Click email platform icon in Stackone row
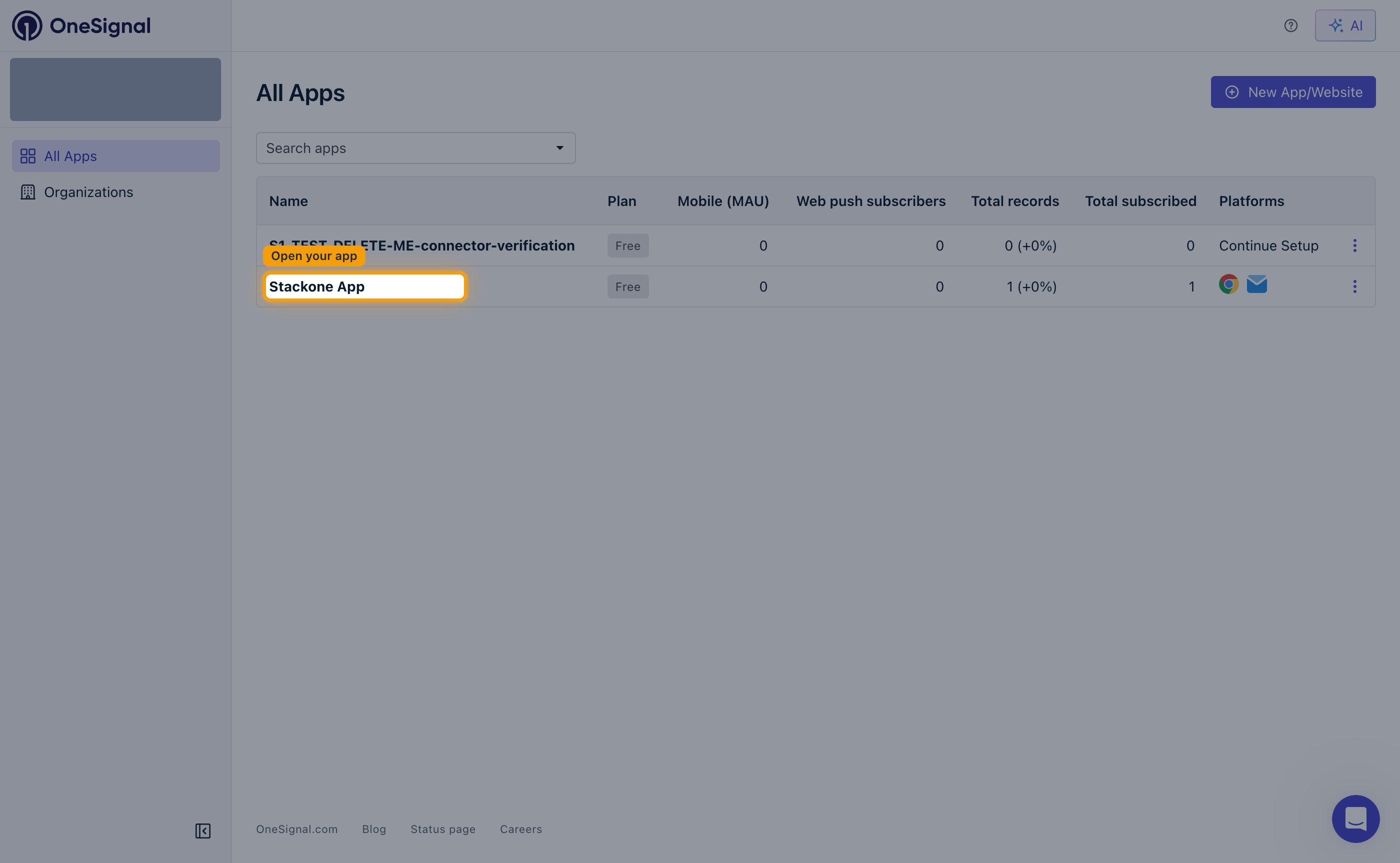 pos(1256,284)
